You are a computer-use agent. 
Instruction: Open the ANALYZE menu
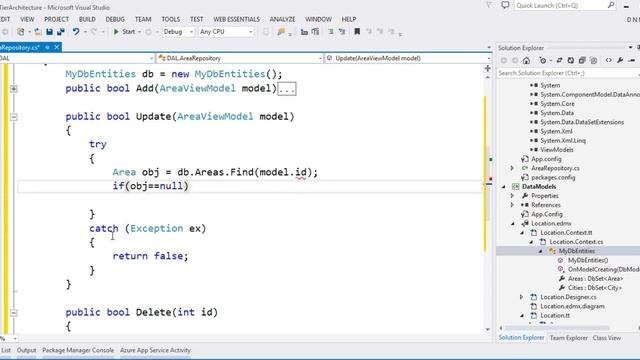282,19
